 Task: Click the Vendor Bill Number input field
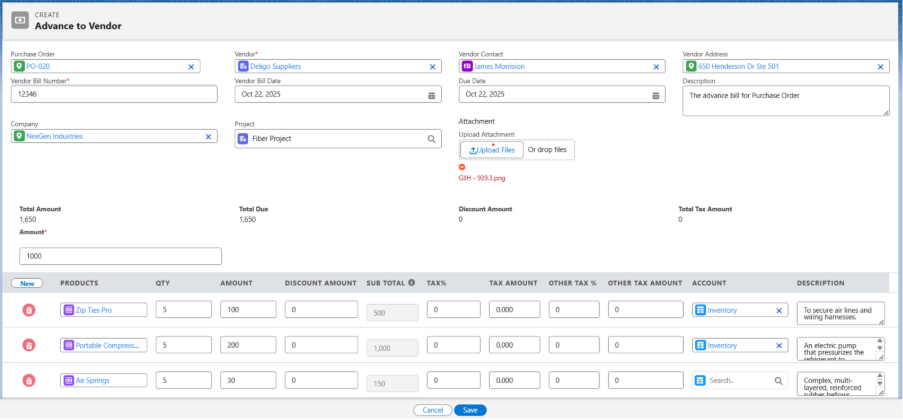[114, 94]
